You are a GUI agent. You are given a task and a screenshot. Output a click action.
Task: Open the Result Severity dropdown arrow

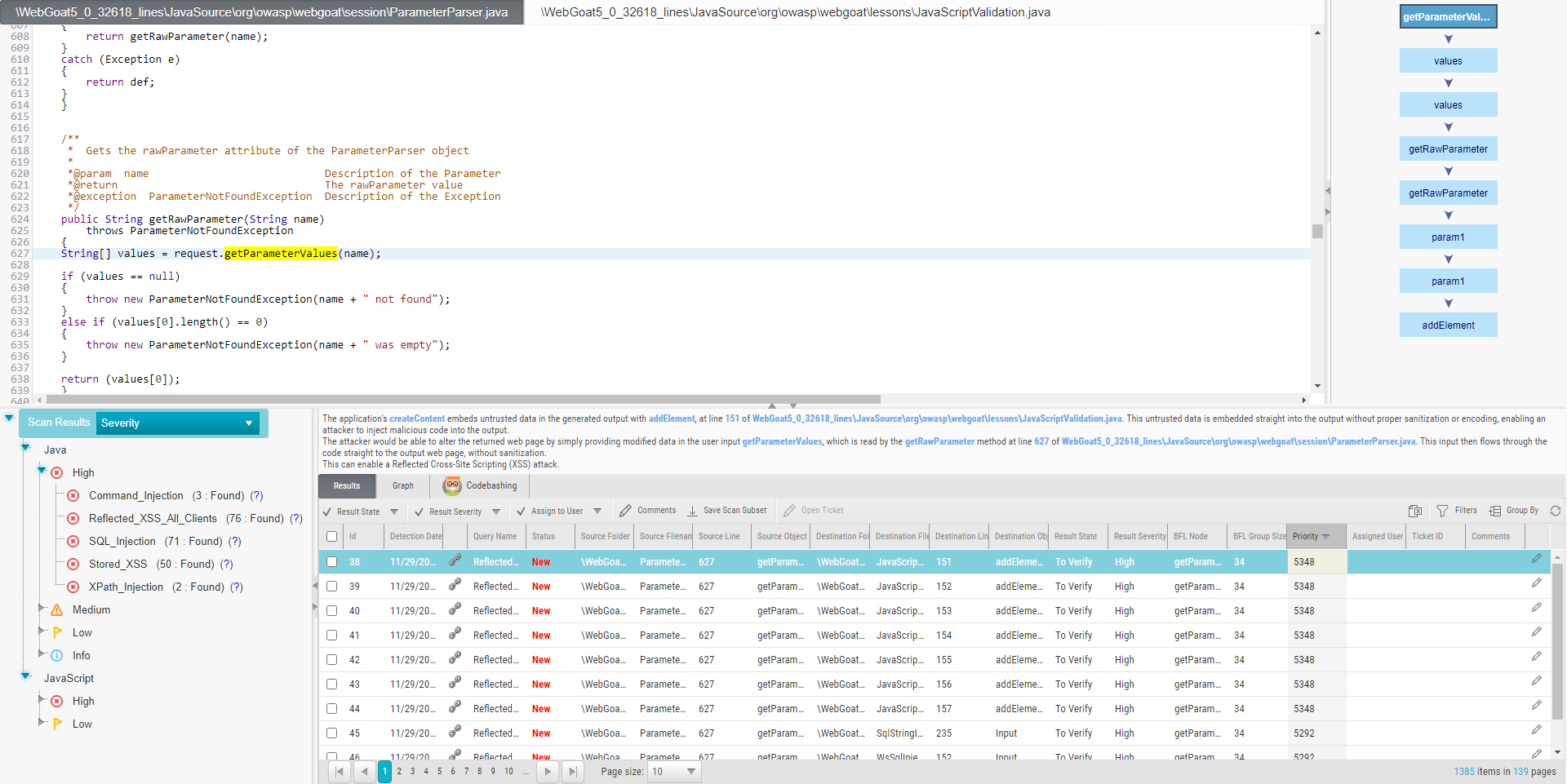click(496, 512)
